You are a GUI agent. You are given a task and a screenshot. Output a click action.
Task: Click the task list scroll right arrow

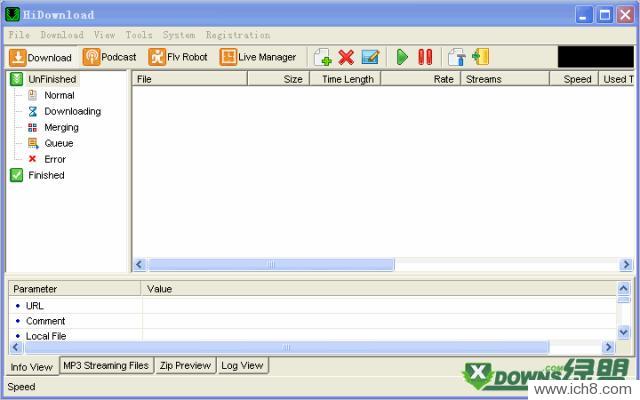click(x=626, y=264)
